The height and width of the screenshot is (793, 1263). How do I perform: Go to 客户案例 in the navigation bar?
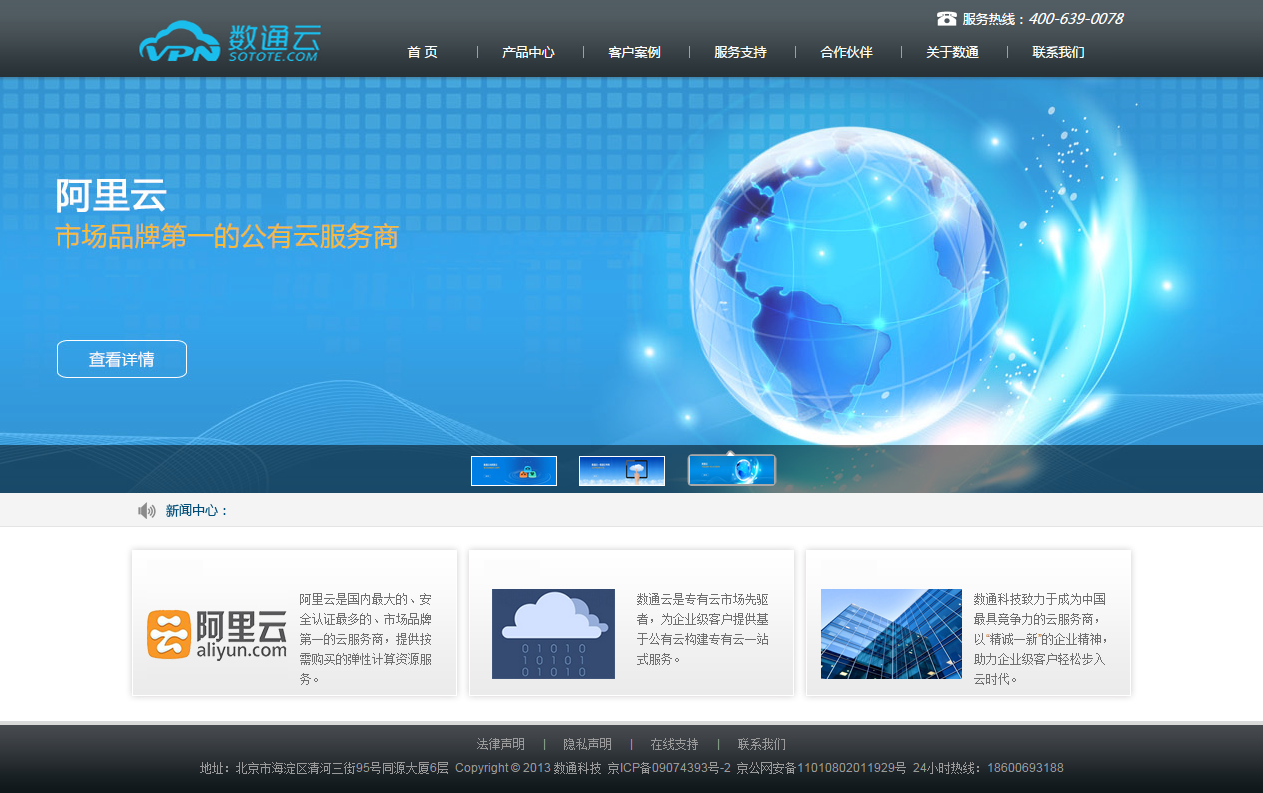[x=634, y=52]
